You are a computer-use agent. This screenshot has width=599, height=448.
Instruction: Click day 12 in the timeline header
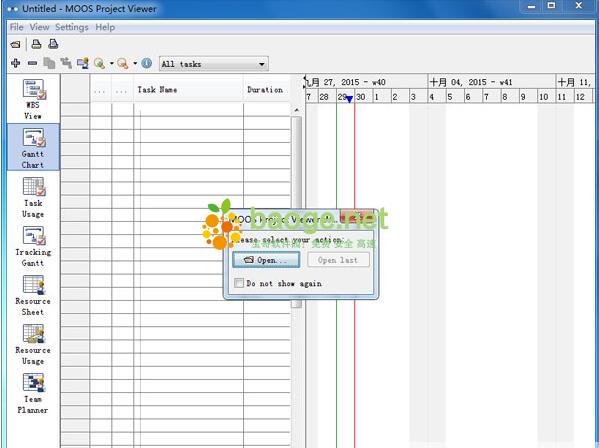583,97
